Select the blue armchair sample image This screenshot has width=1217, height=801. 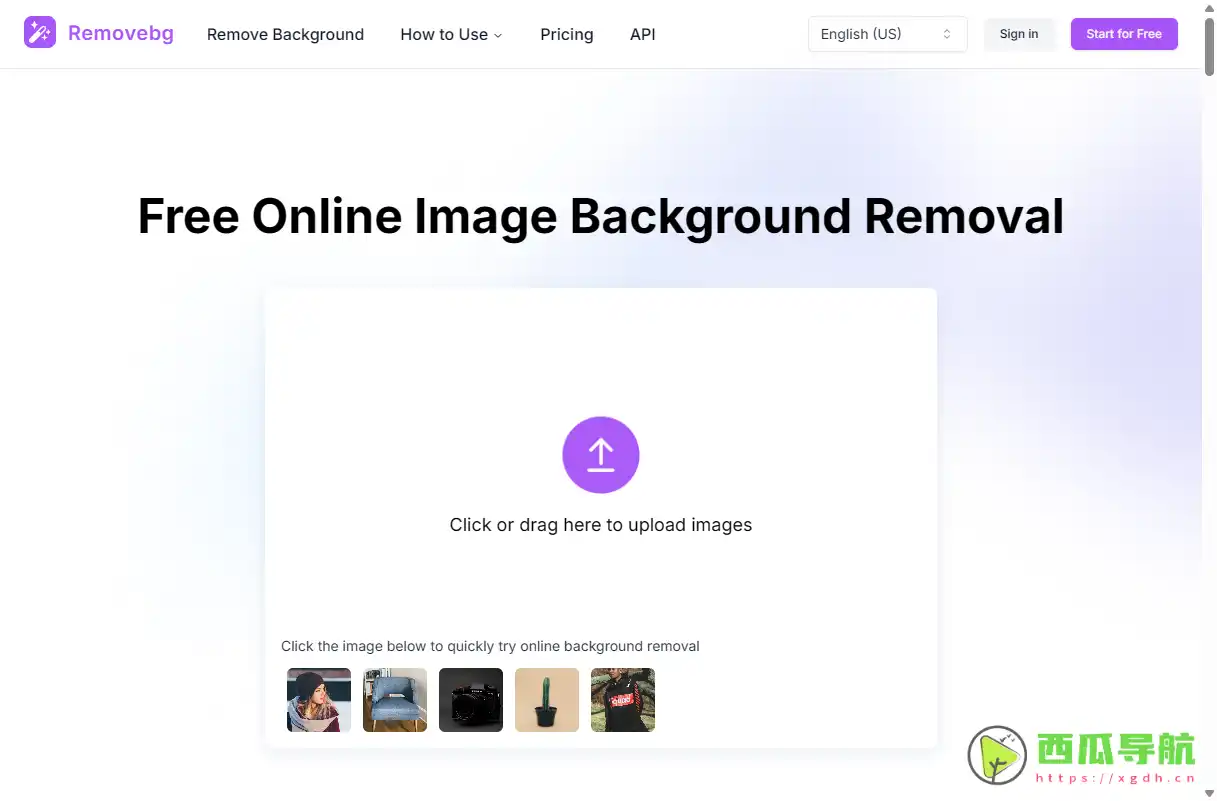pos(394,699)
